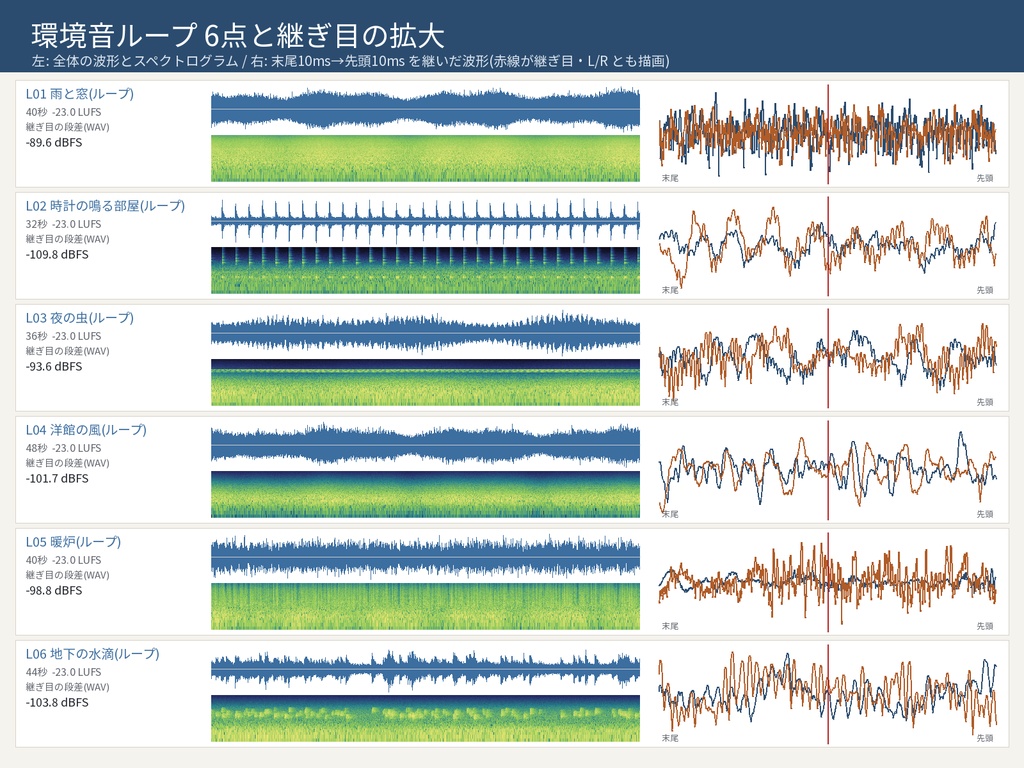Click the "-109.8 dBFS" seam step value

point(57,255)
